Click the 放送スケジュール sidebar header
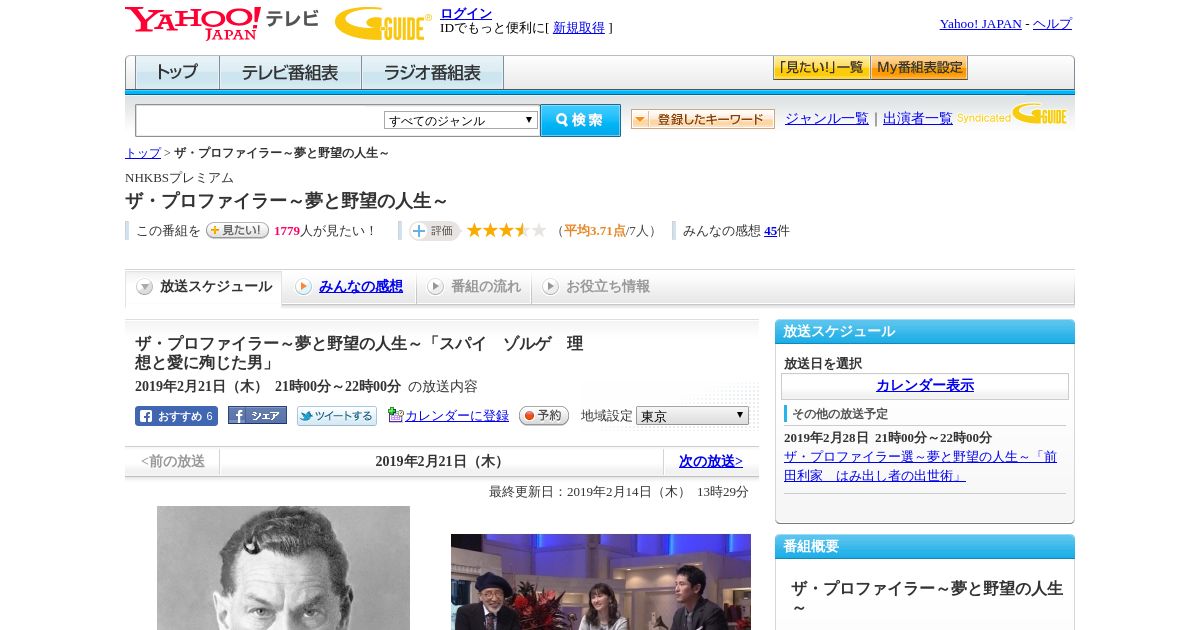The image size is (1200, 630). pyautogui.click(x=925, y=332)
